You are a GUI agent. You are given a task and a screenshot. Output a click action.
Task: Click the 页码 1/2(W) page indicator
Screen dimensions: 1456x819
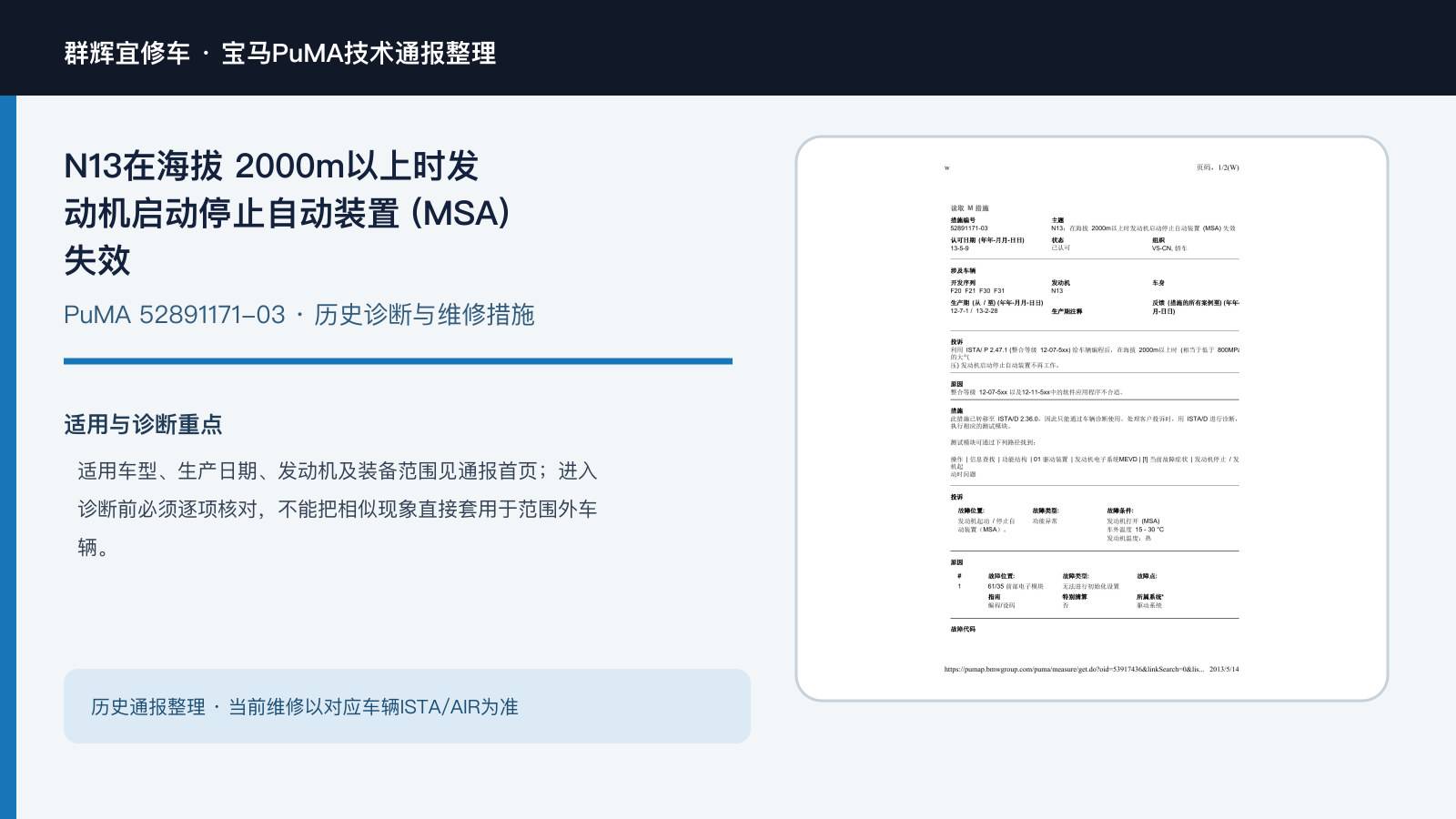[1218, 167]
